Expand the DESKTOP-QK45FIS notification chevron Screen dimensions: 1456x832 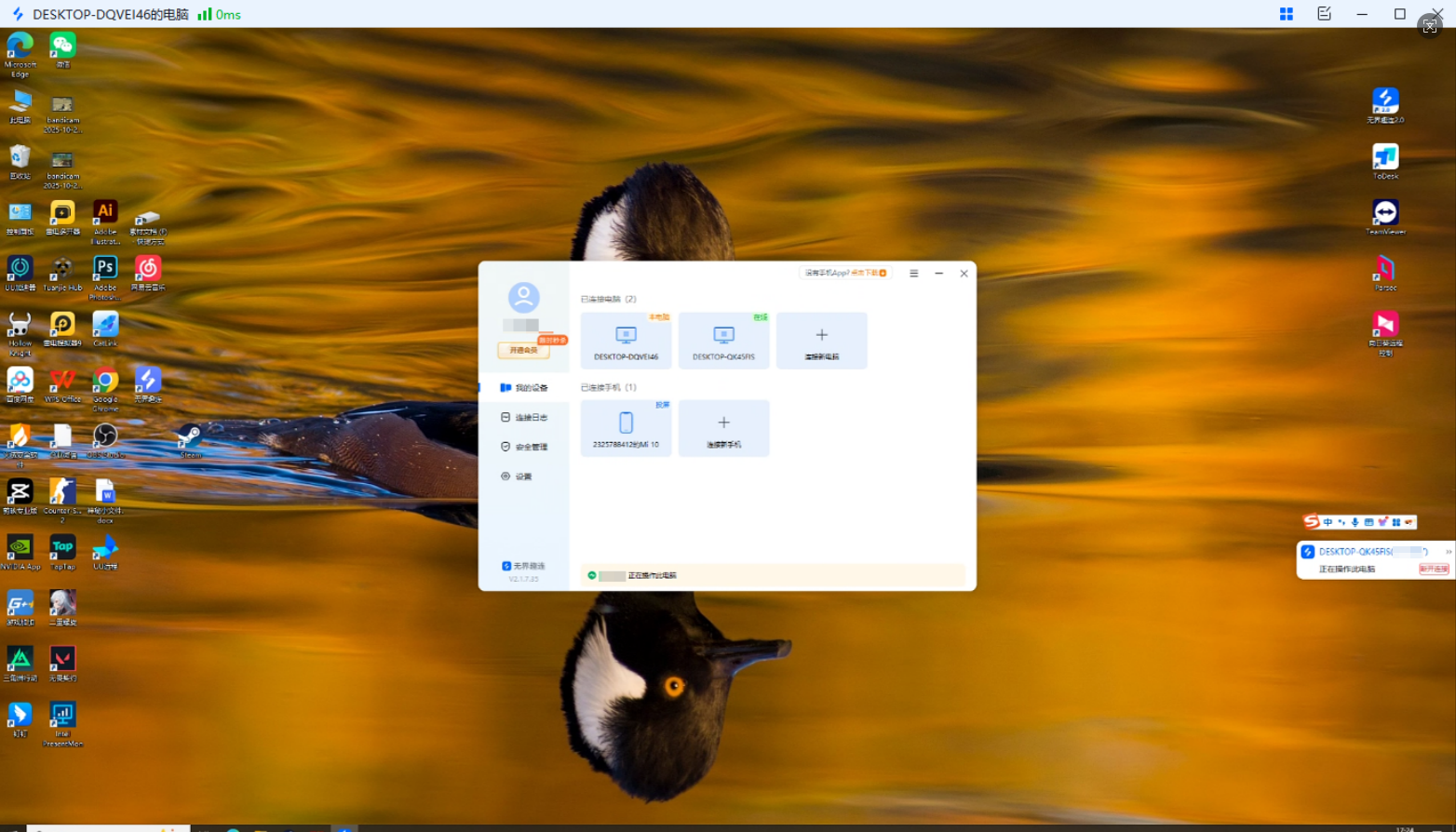coord(1448,552)
